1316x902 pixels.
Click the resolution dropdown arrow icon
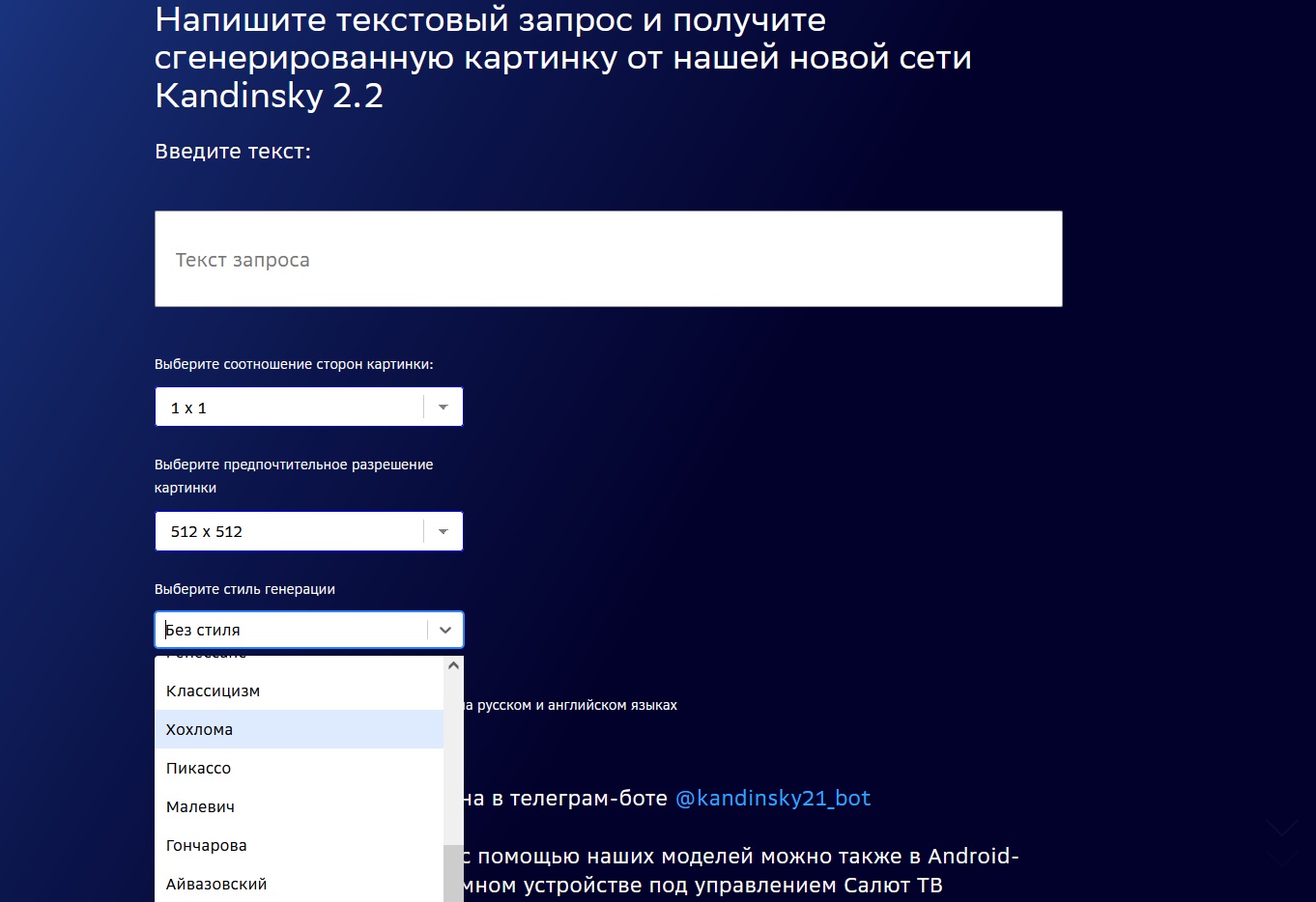(x=443, y=531)
